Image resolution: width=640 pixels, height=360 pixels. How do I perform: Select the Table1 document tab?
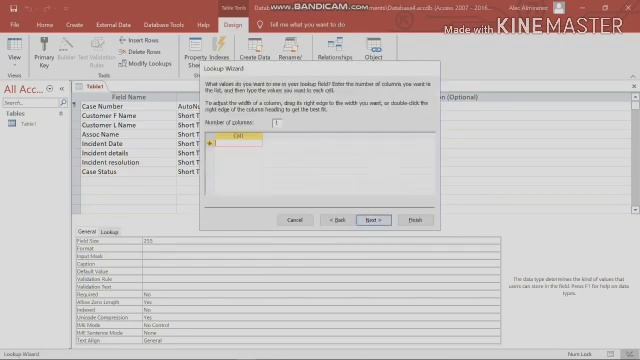[94, 87]
